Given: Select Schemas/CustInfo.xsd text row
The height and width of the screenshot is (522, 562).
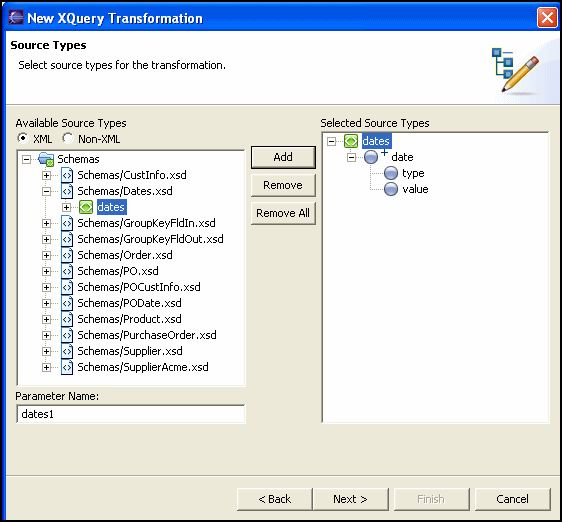Looking at the screenshot, I should pyautogui.click(x=132, y=175).
